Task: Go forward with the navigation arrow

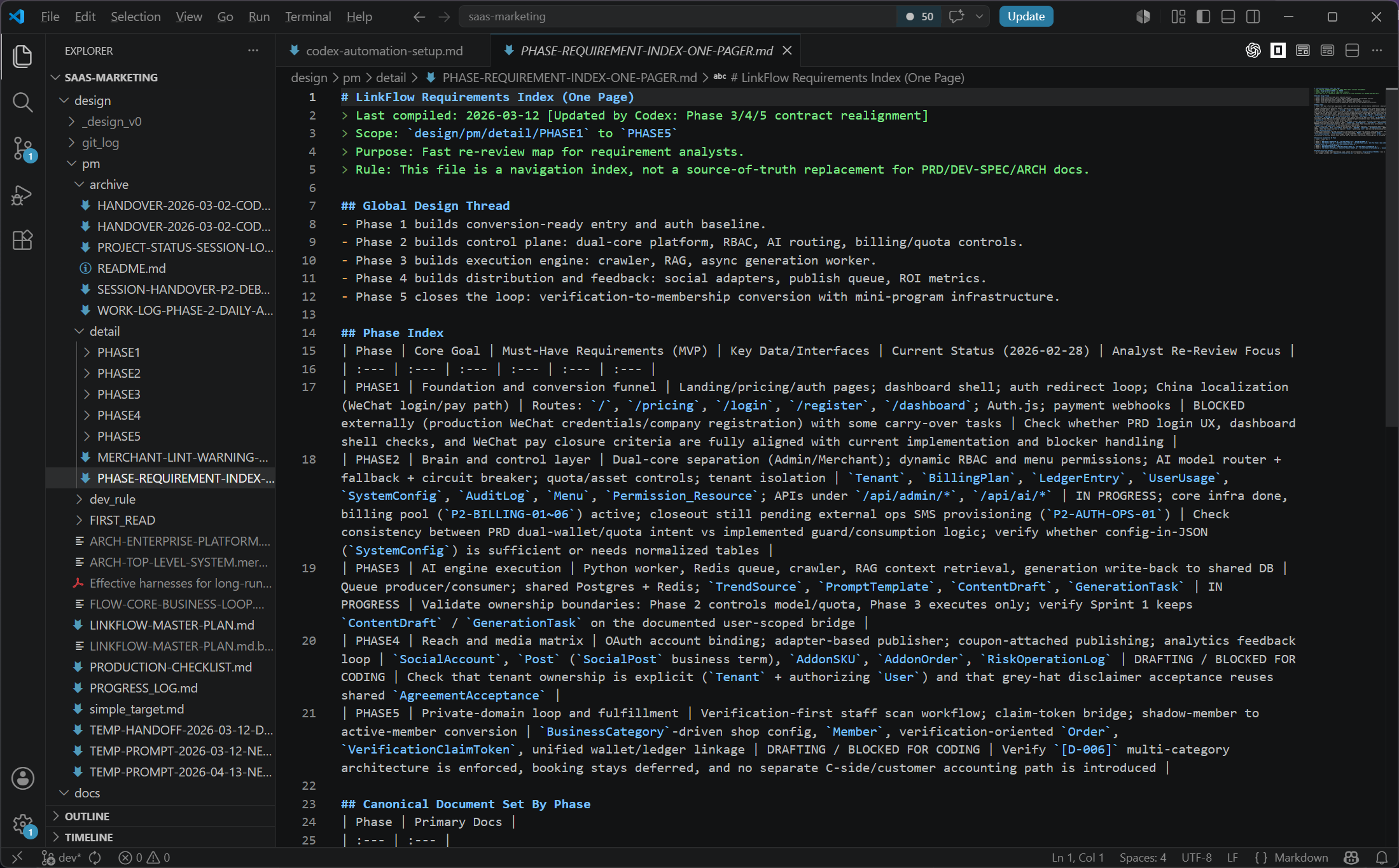Action: click(x=444, y=17)
